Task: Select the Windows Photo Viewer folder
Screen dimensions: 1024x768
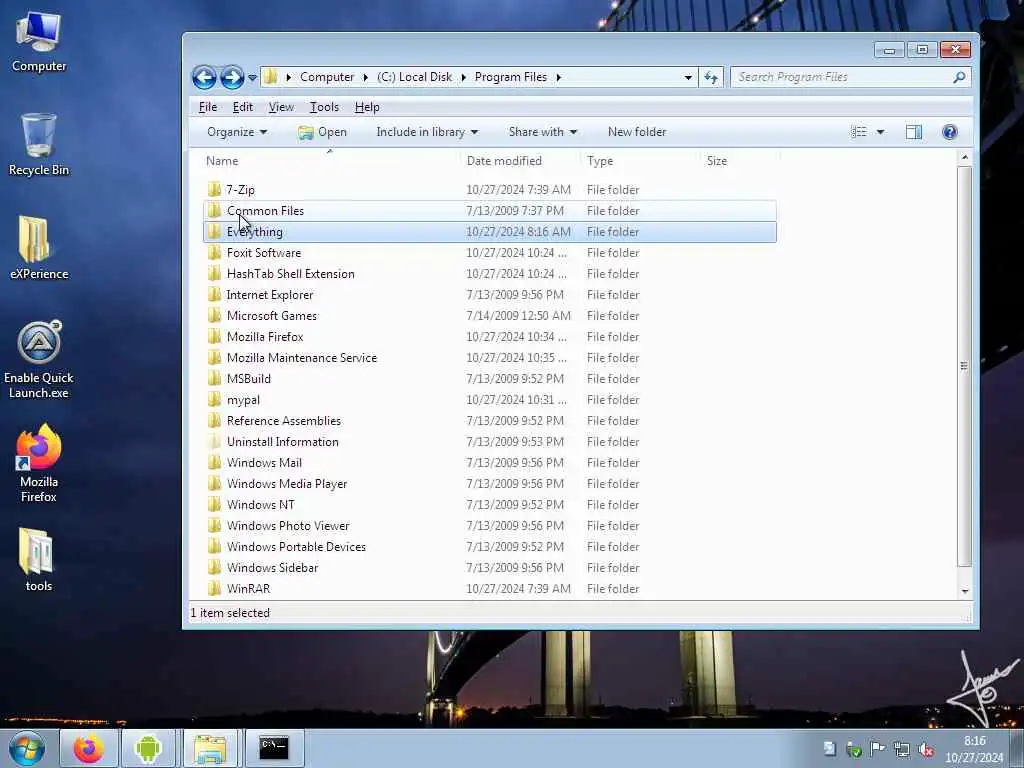Action: [x=490, y=526]
